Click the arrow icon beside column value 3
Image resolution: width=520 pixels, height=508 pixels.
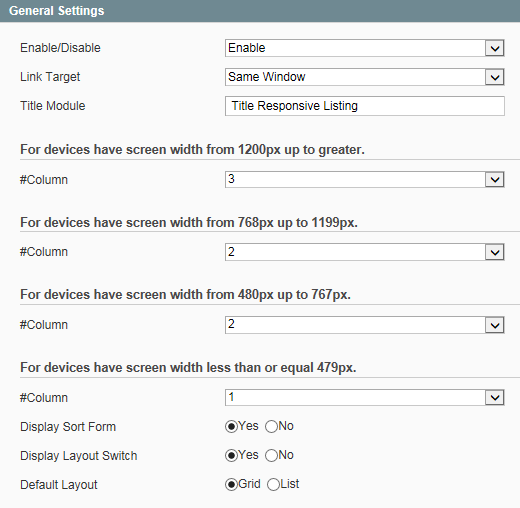(x=495, y=180)
